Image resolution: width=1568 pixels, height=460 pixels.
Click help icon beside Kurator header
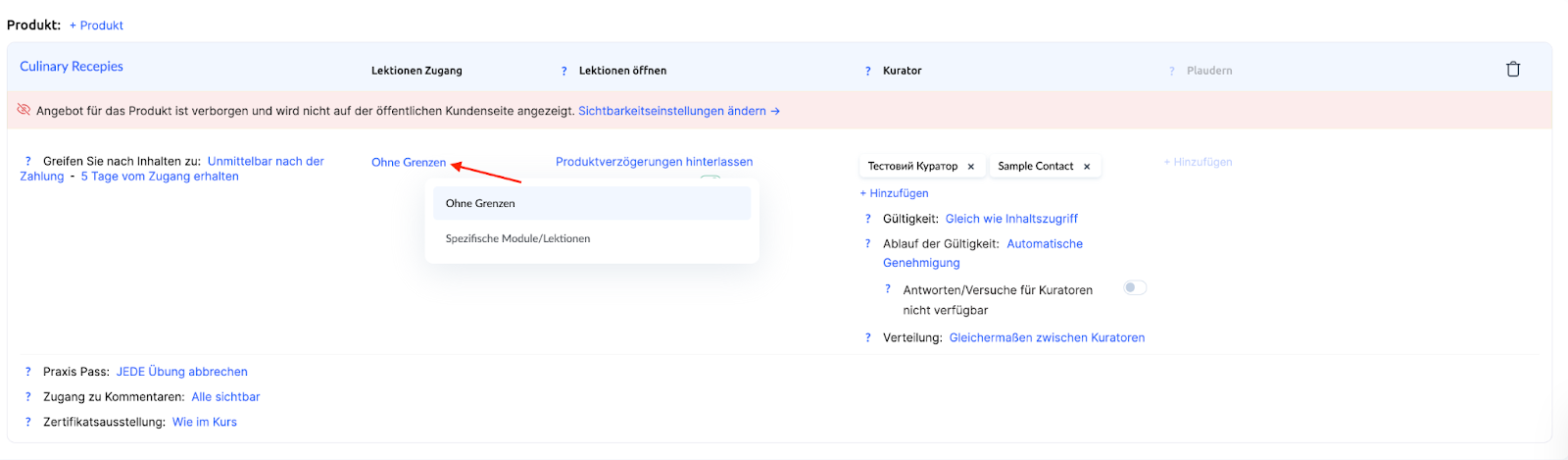tap(867, 71)
